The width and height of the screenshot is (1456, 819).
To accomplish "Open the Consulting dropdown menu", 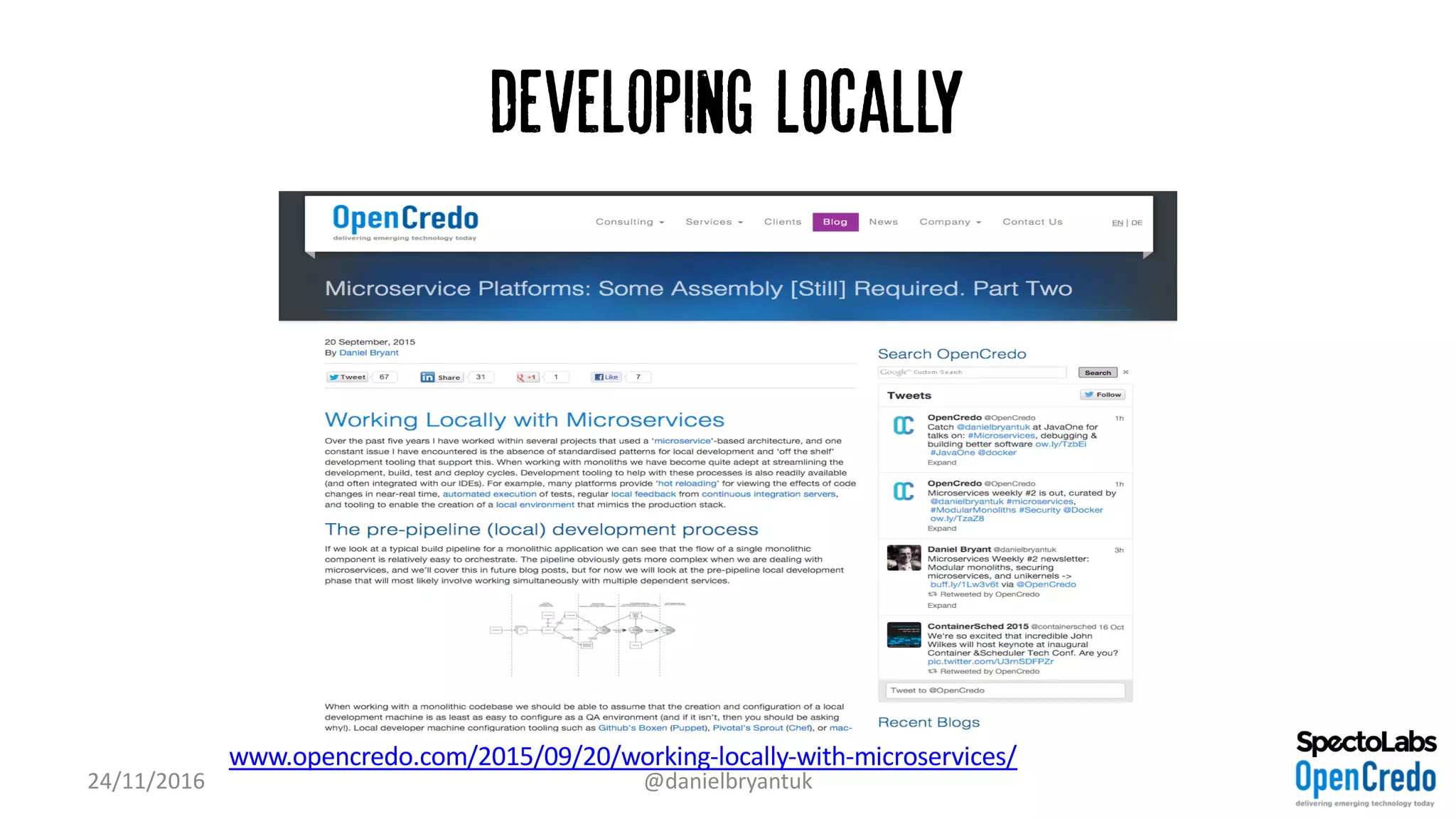I will tap(630, 222).
